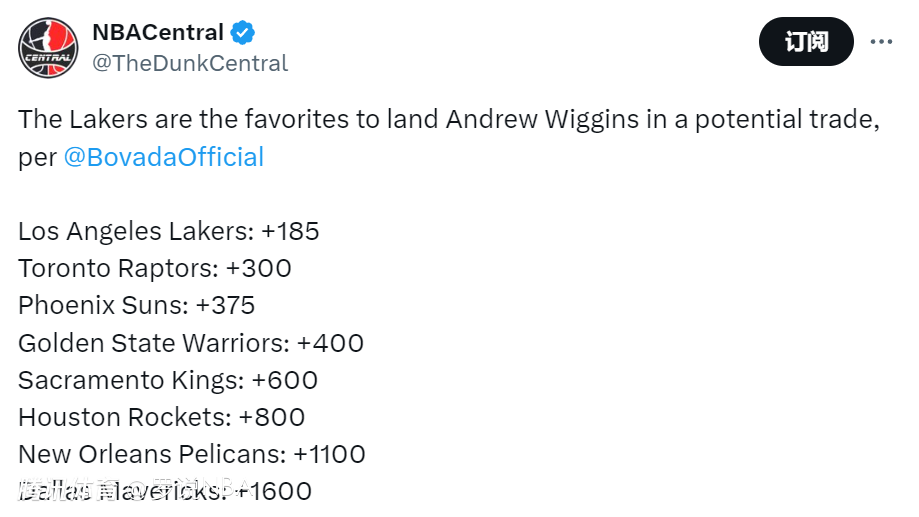
Task: Click the +1100 odds value
Action: click(x=329, y=454)
